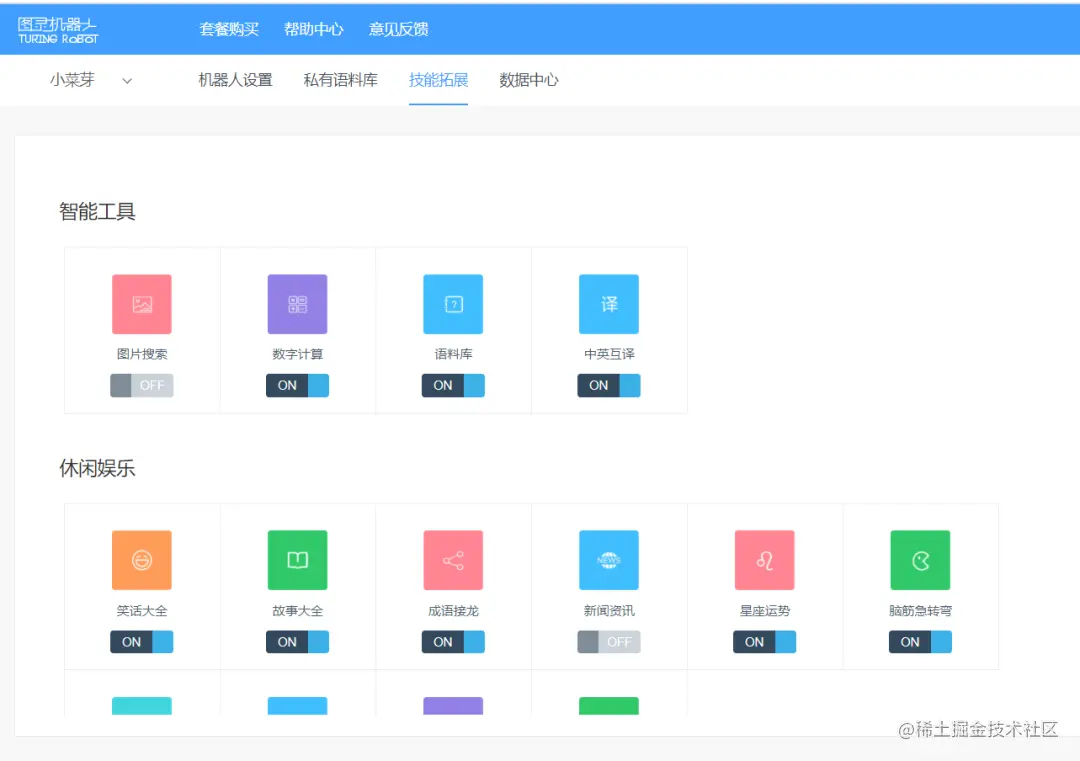The width and height of the screenshot is (1080, 761).
Task: Open the 星座运势 zodiac icon
Action: tap(765, 560)
